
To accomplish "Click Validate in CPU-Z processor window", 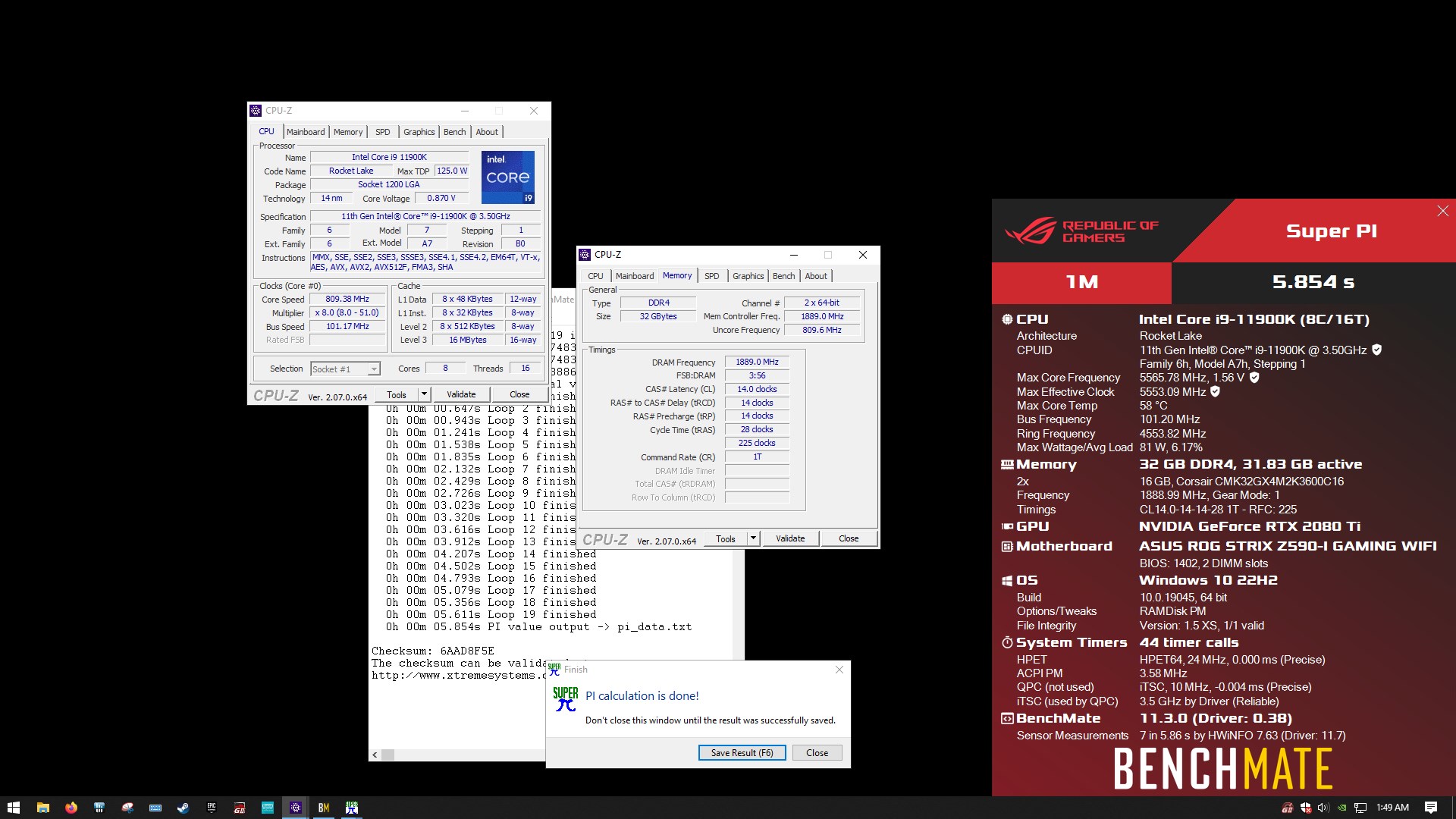I will (461, 394).
